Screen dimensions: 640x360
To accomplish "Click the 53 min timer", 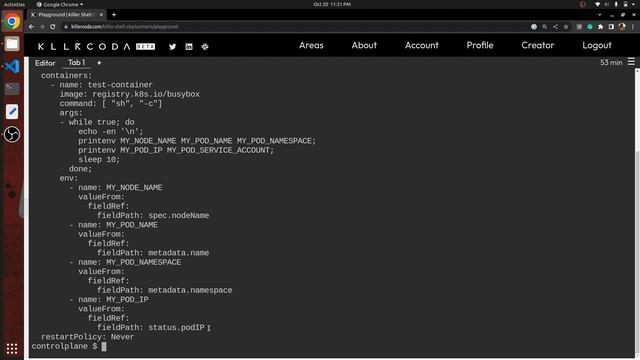I will tap(611, 62).
